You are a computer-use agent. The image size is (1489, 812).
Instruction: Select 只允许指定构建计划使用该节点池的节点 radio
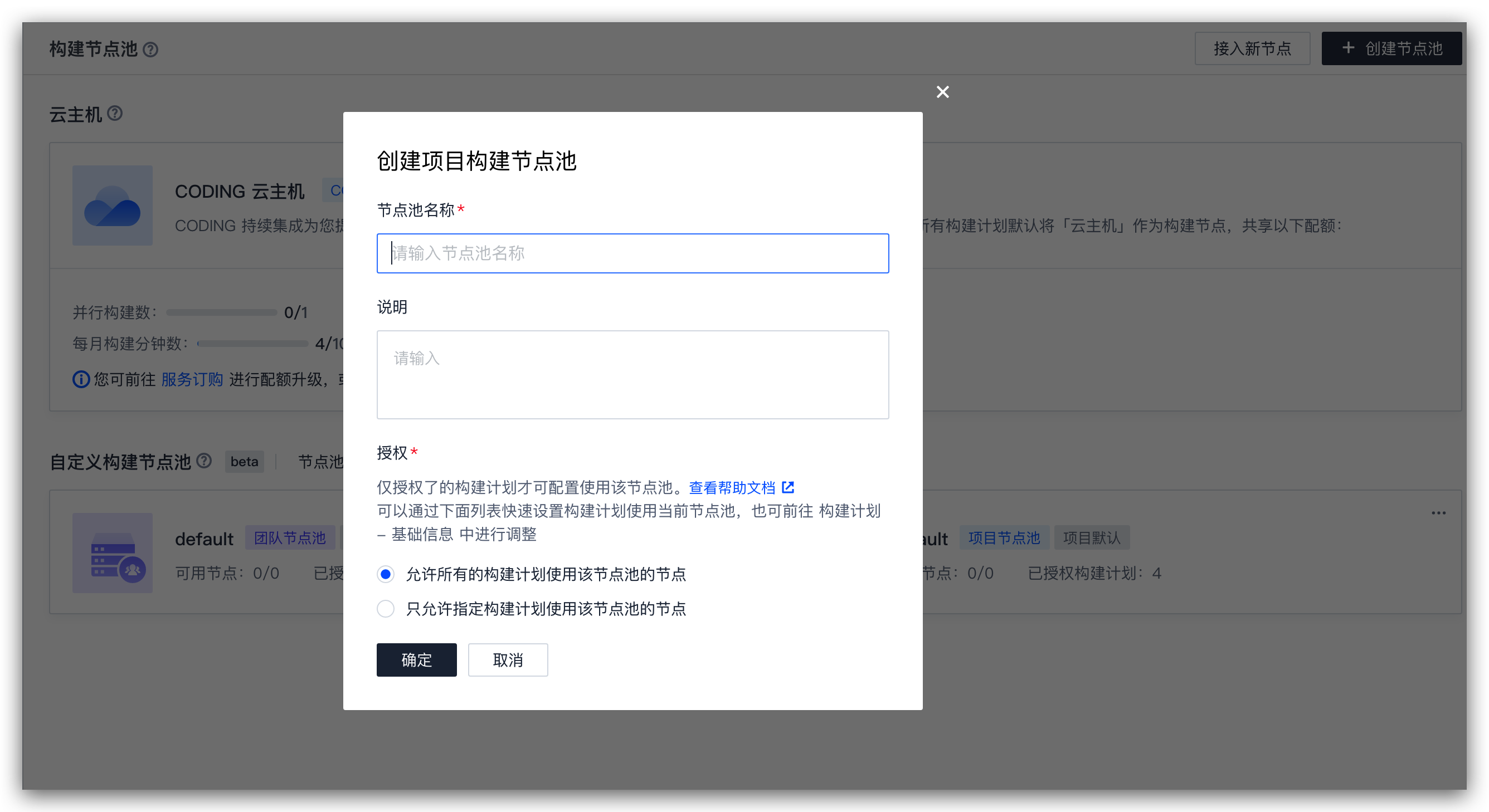coord(386,609)
